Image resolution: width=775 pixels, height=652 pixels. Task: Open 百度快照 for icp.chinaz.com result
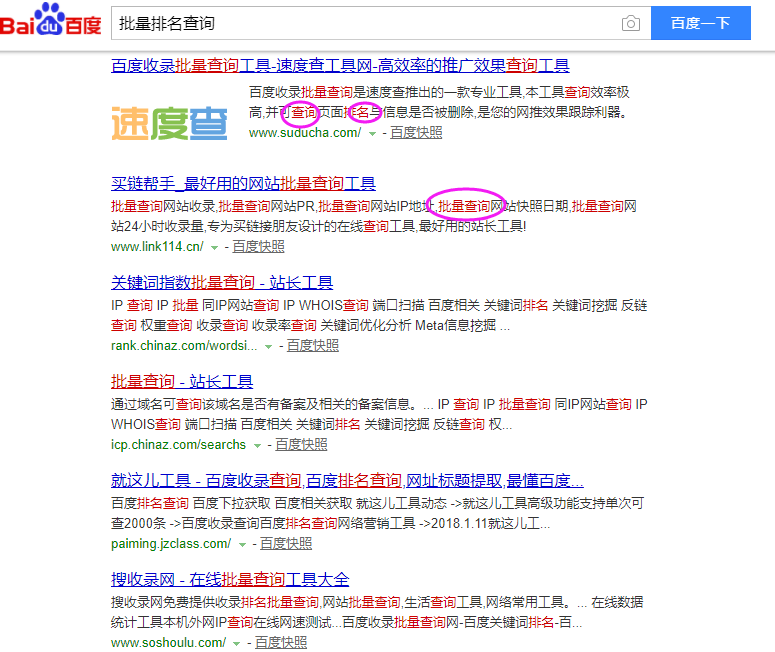pos(301,444)
